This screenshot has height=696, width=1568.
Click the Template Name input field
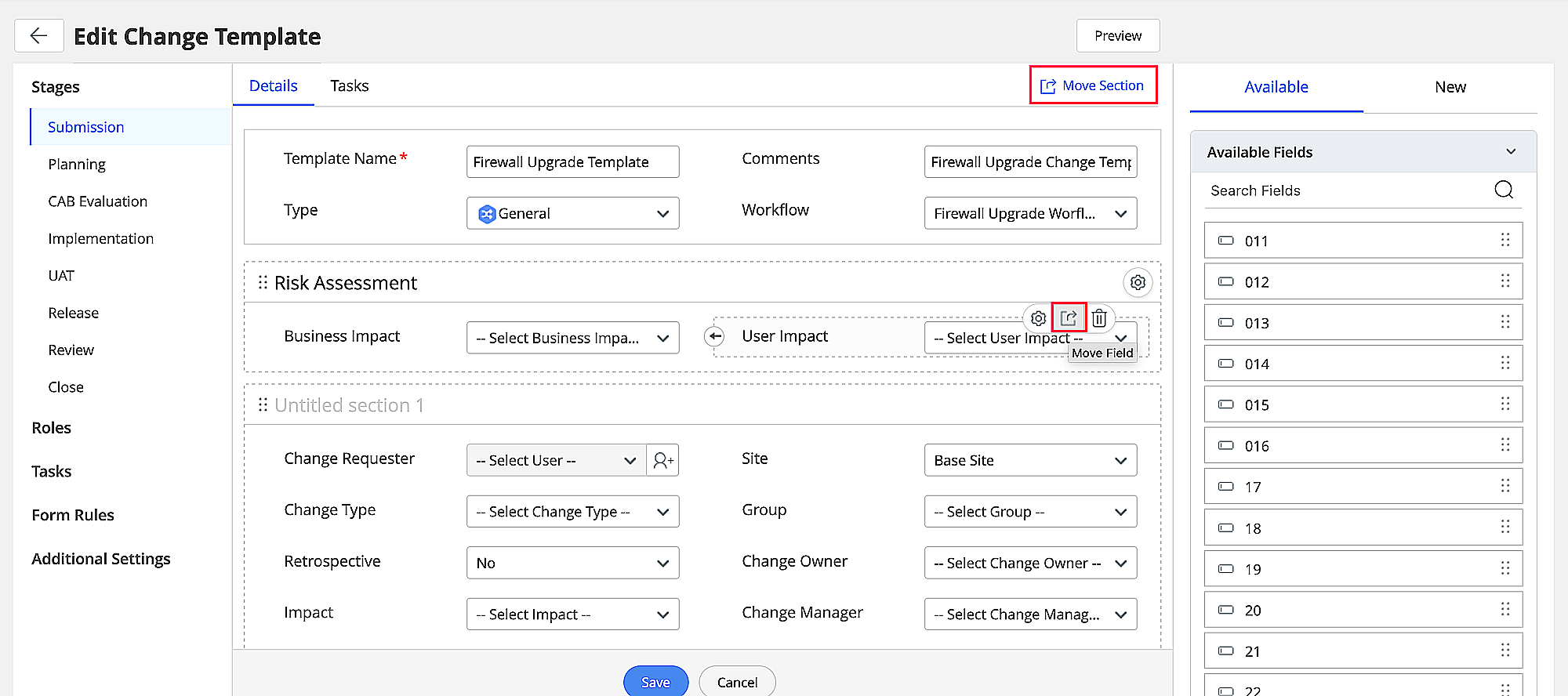(x=572, y=162)
